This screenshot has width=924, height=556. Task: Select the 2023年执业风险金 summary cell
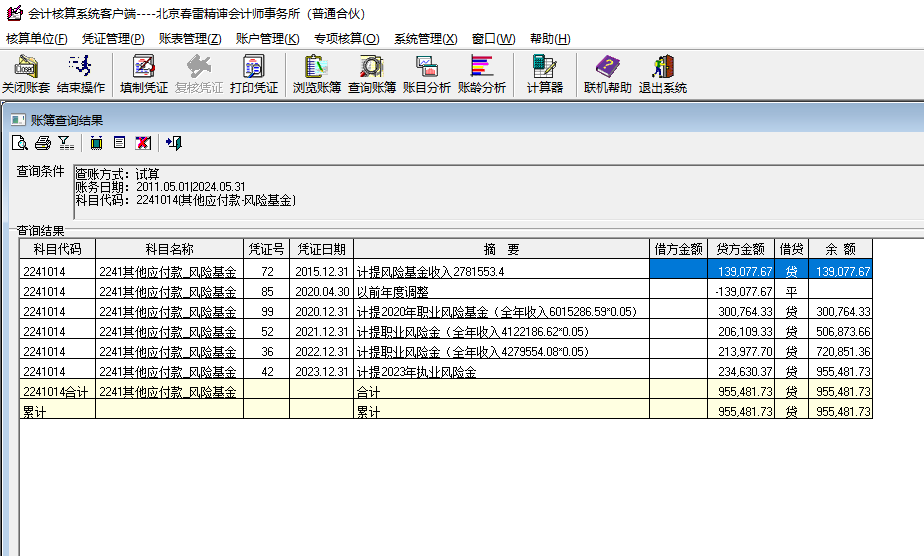(501, 372)
